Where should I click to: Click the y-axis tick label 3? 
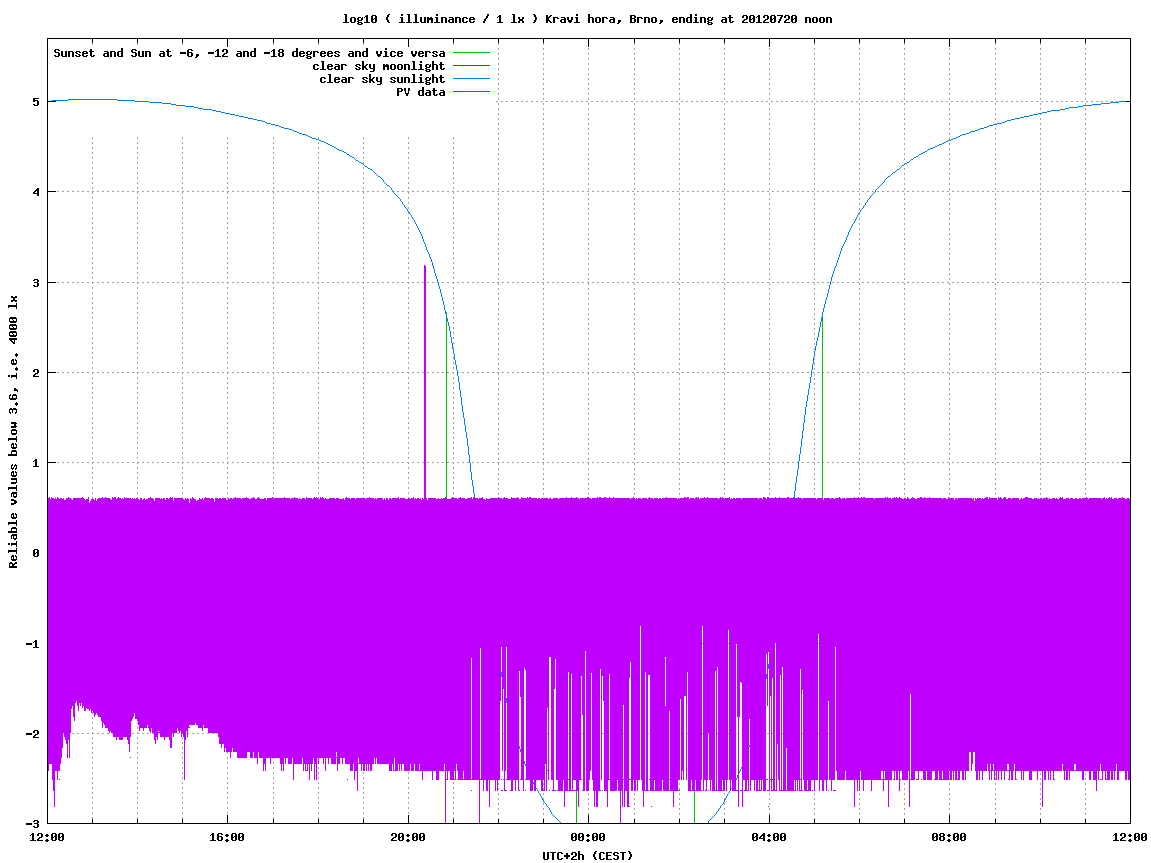pyautogui.click(x=35, y=283)
